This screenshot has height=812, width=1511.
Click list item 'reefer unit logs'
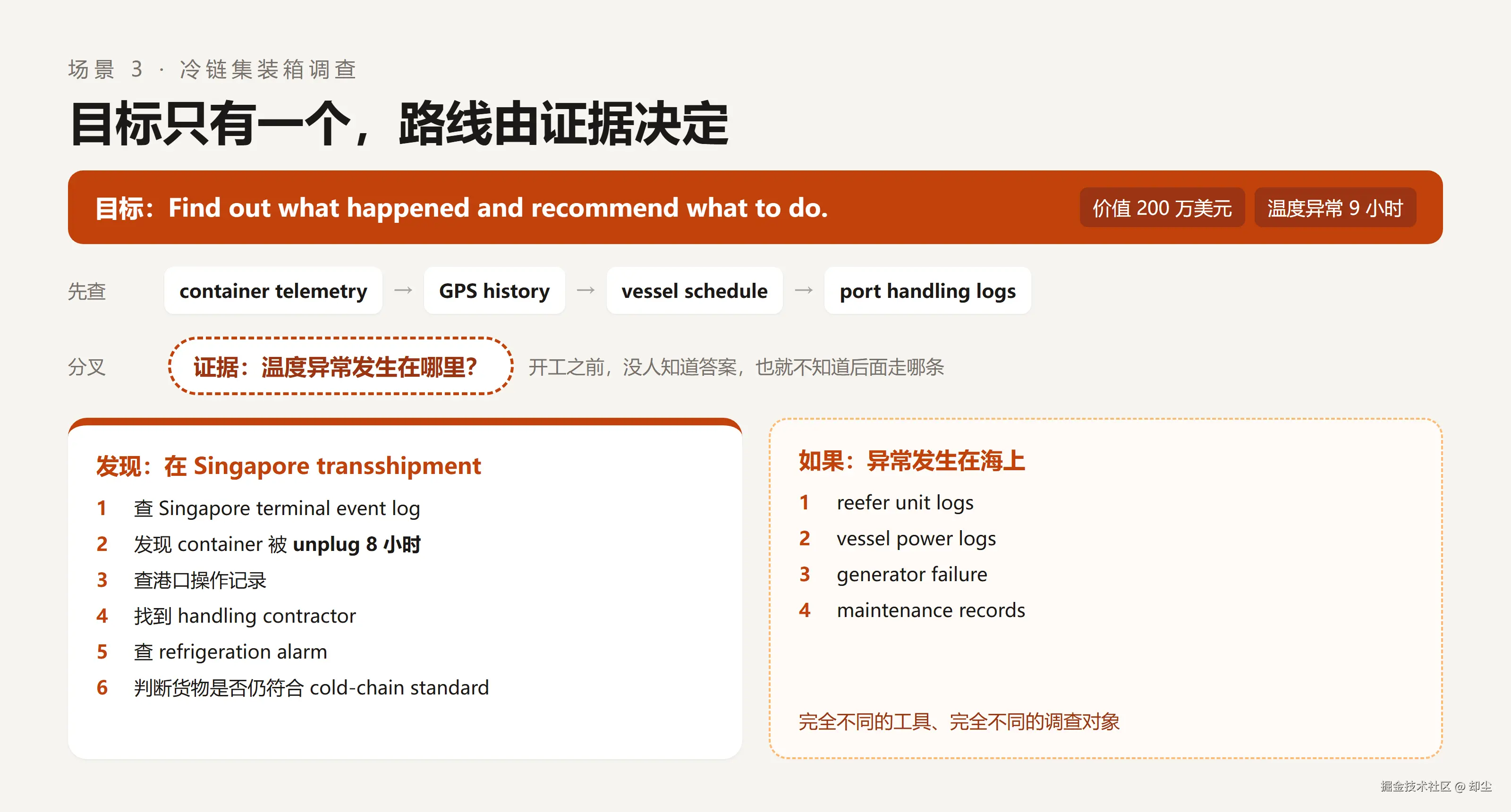click(x=905, y=503)
